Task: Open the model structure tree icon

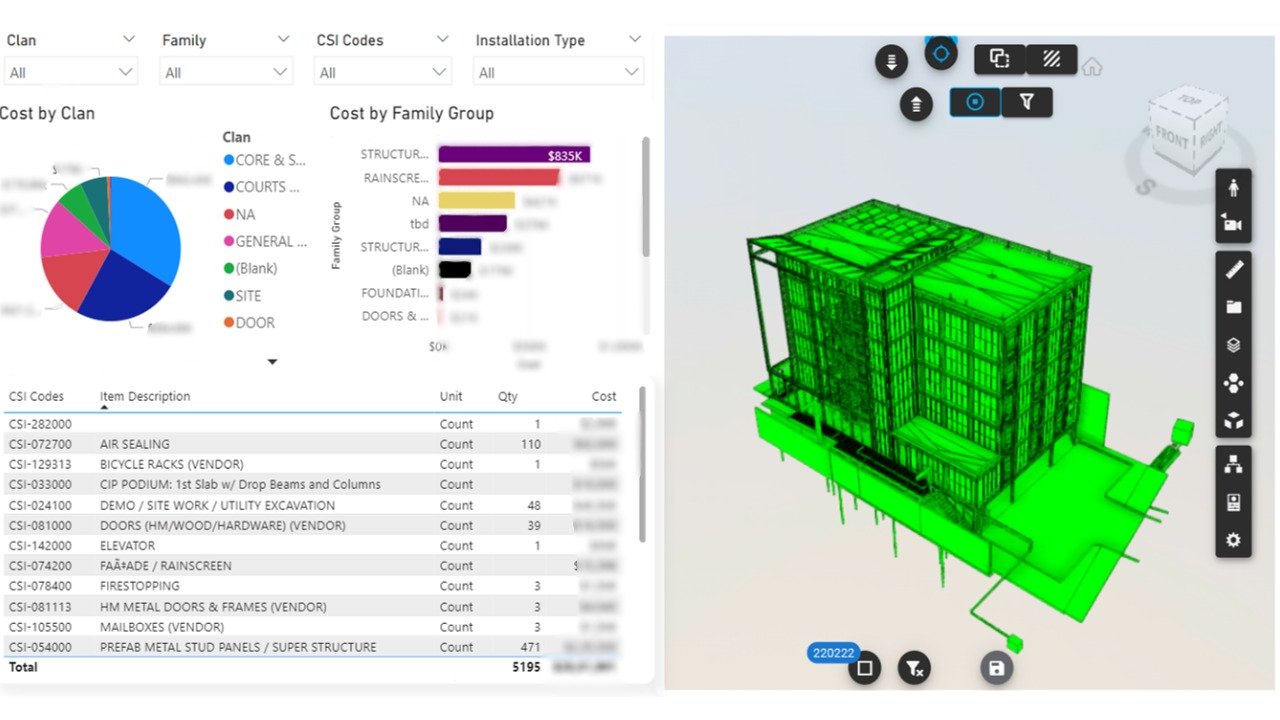Action: 1233,464
